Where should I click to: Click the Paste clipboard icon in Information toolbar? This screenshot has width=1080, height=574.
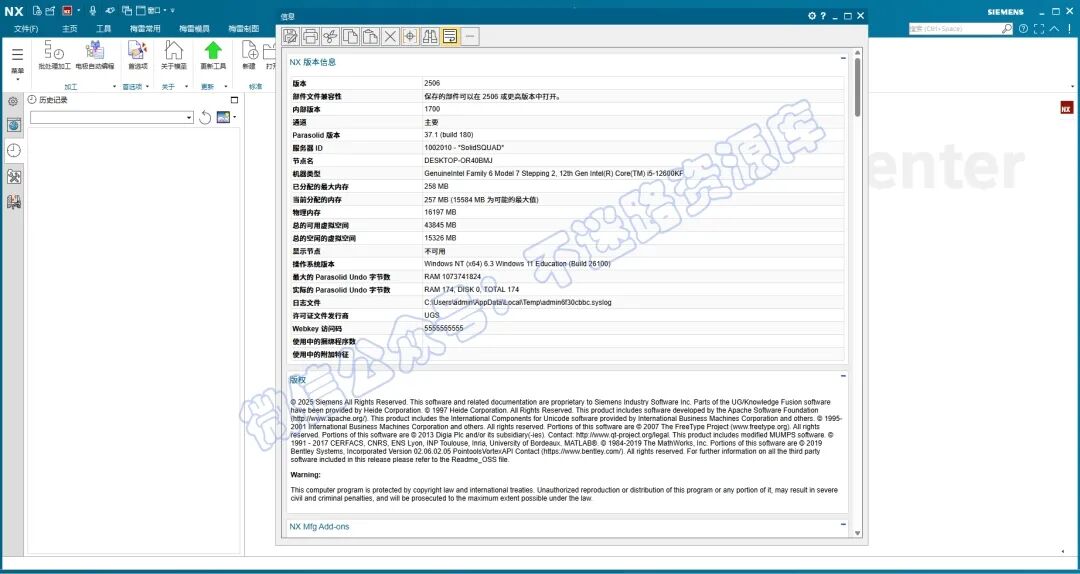[371, 37]
